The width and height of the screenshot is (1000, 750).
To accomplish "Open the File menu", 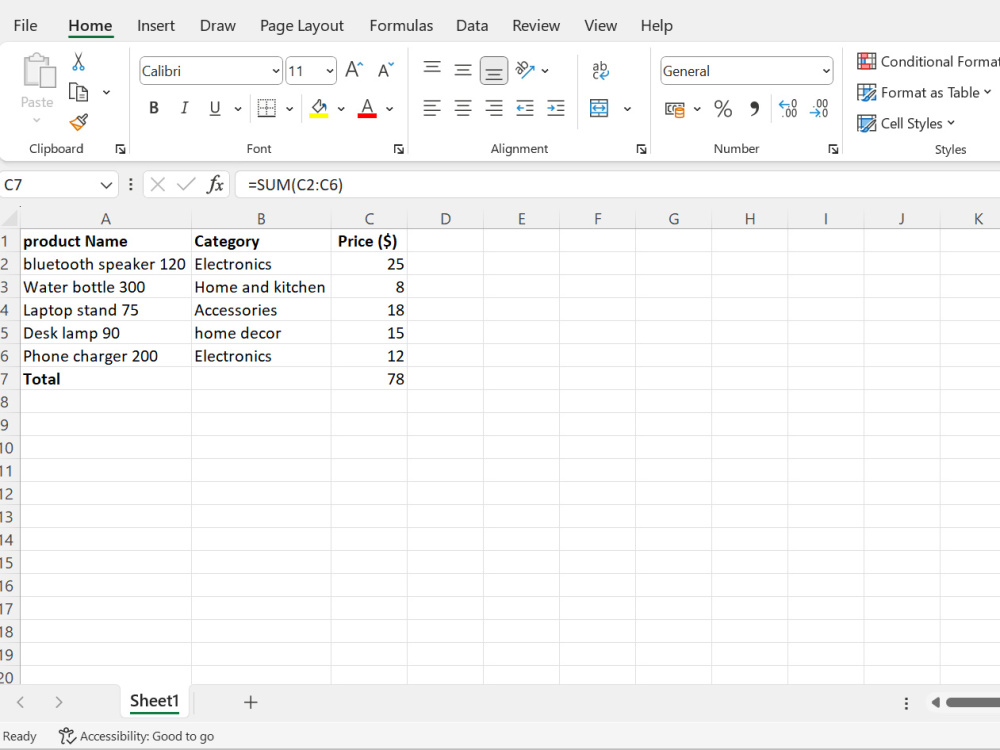I will coord(26,26).
